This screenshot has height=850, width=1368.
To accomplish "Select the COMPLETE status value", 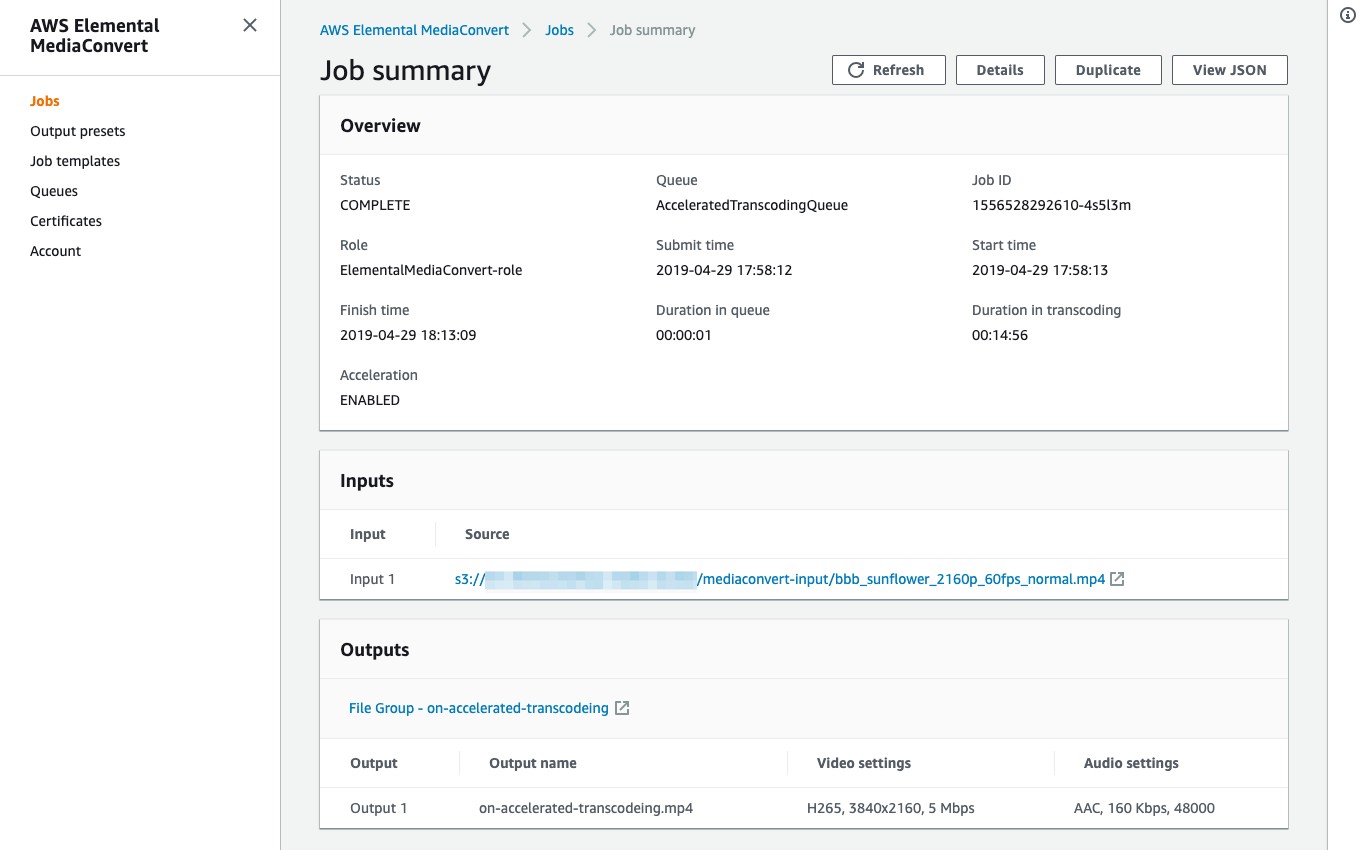I will [375, 205].
